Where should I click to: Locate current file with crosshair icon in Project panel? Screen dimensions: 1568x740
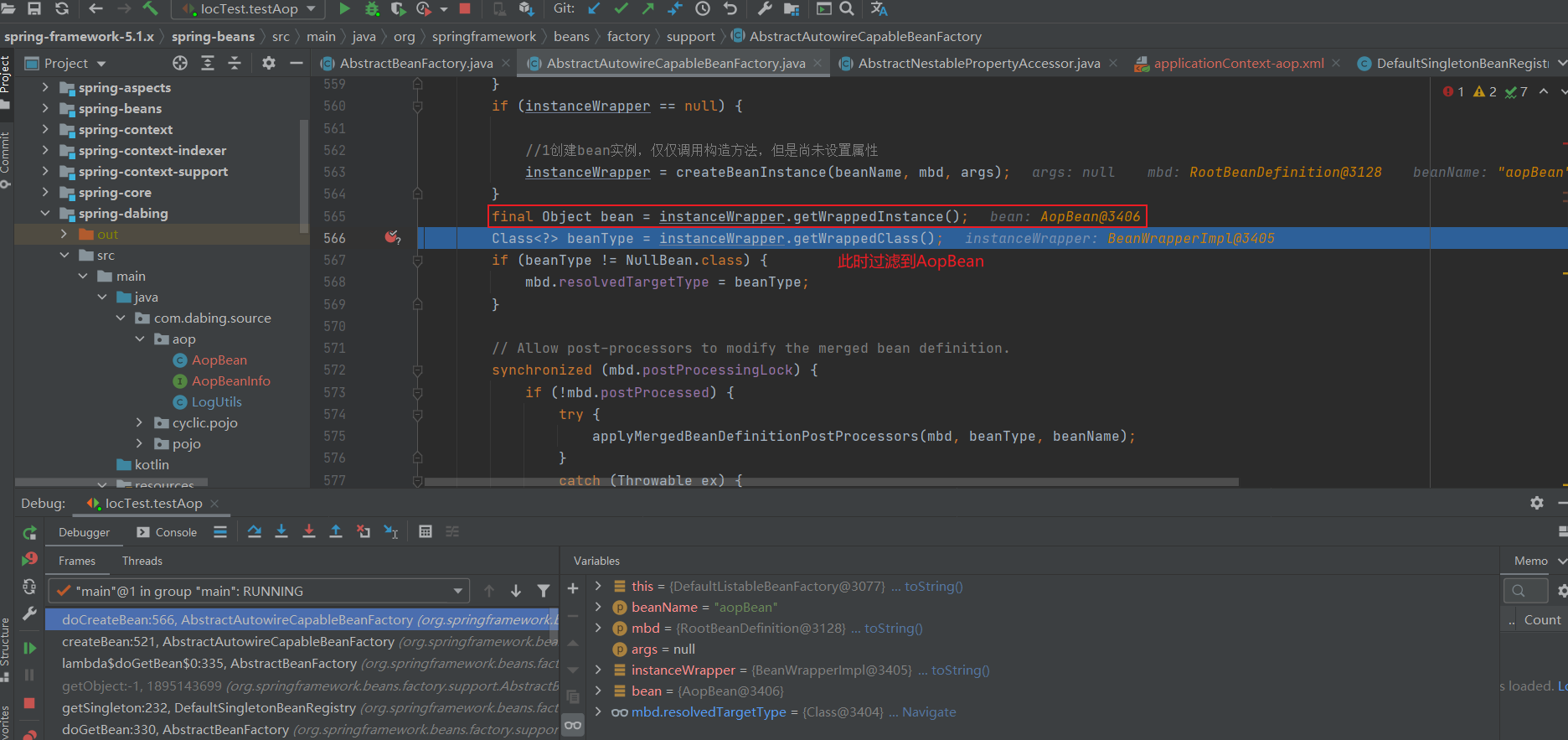click(180, 63)
